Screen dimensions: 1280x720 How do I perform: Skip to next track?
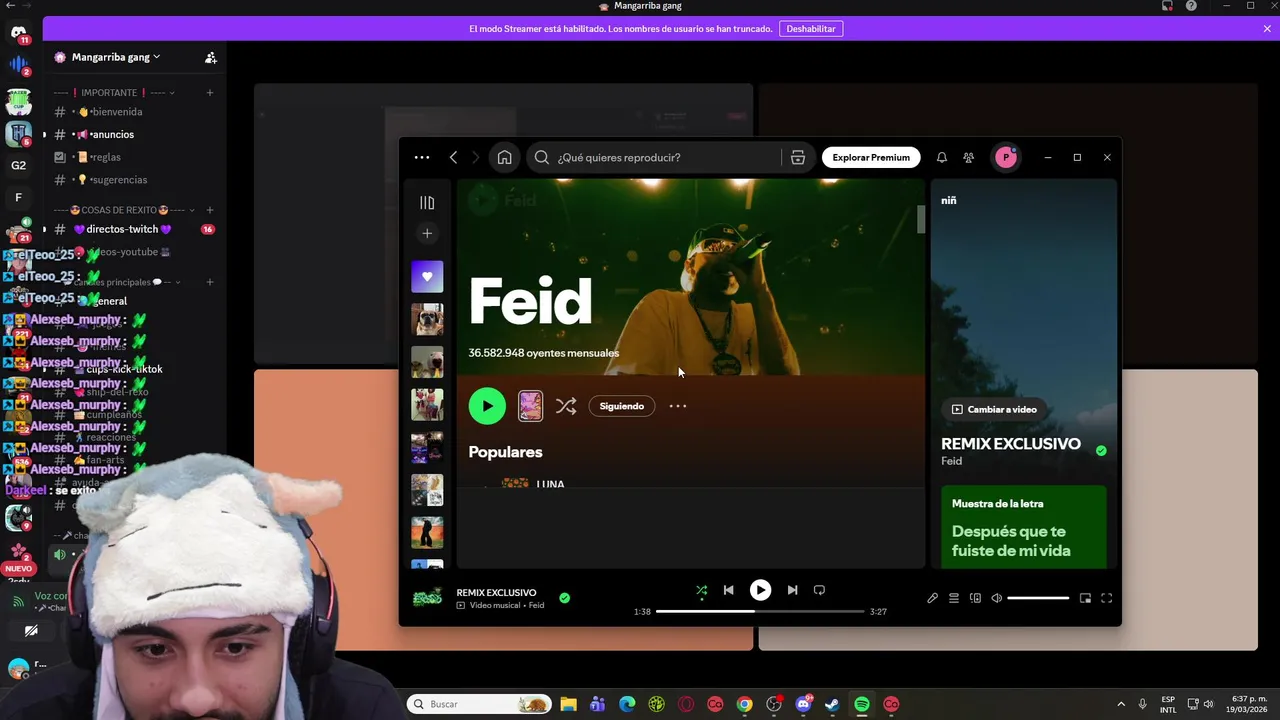792,590
